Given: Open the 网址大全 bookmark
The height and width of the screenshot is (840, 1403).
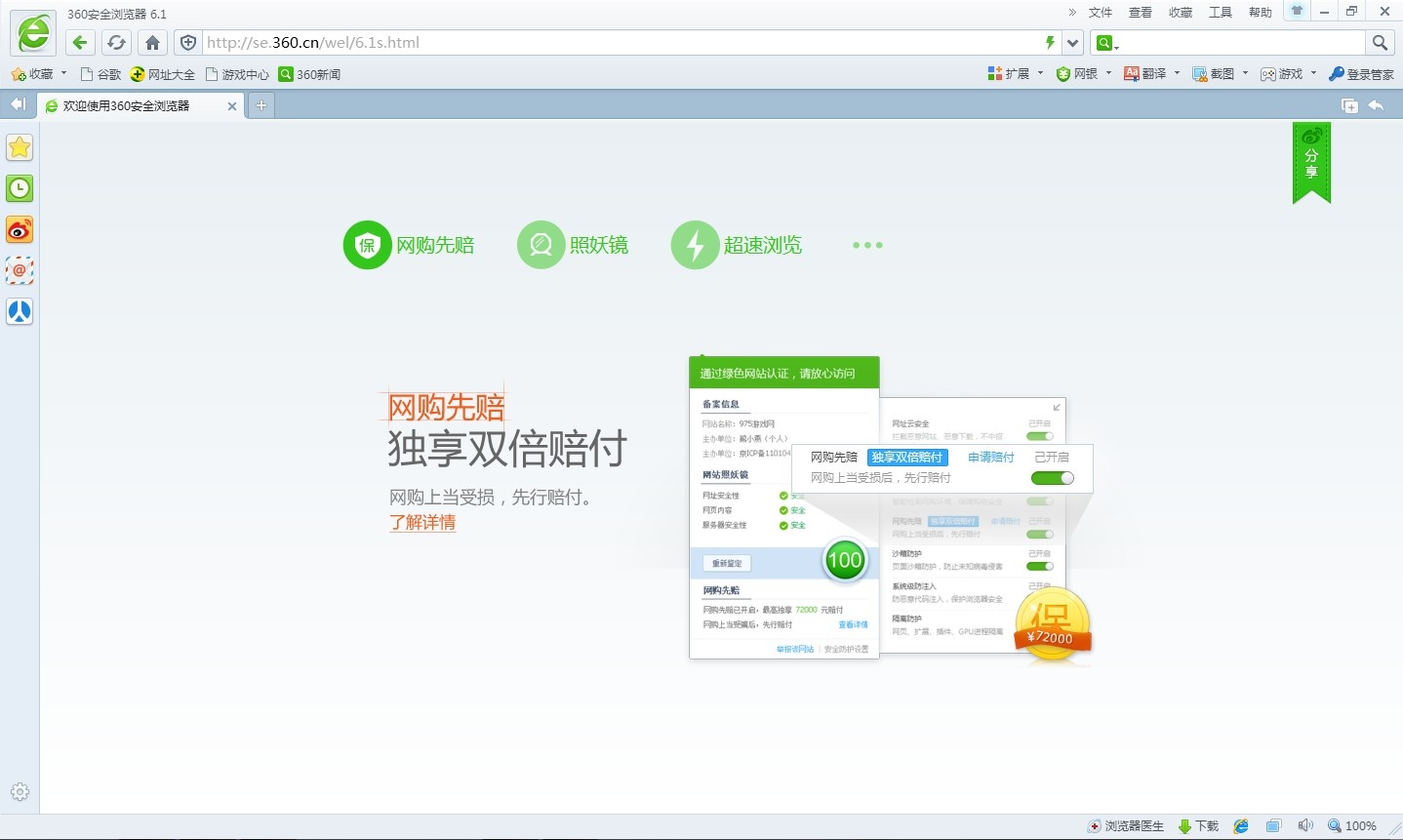Looking at the screenshot, I should click(163, 74).
